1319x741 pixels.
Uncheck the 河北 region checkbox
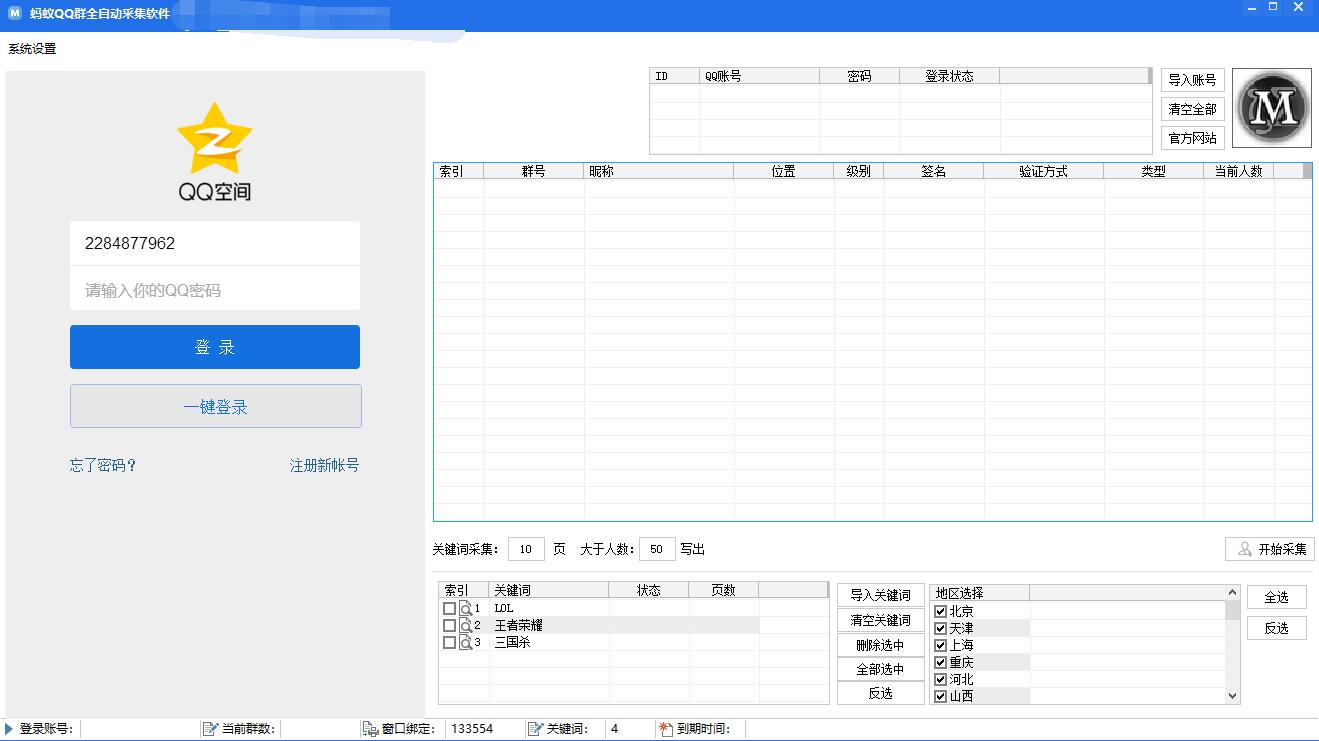[x=940, y=679]
